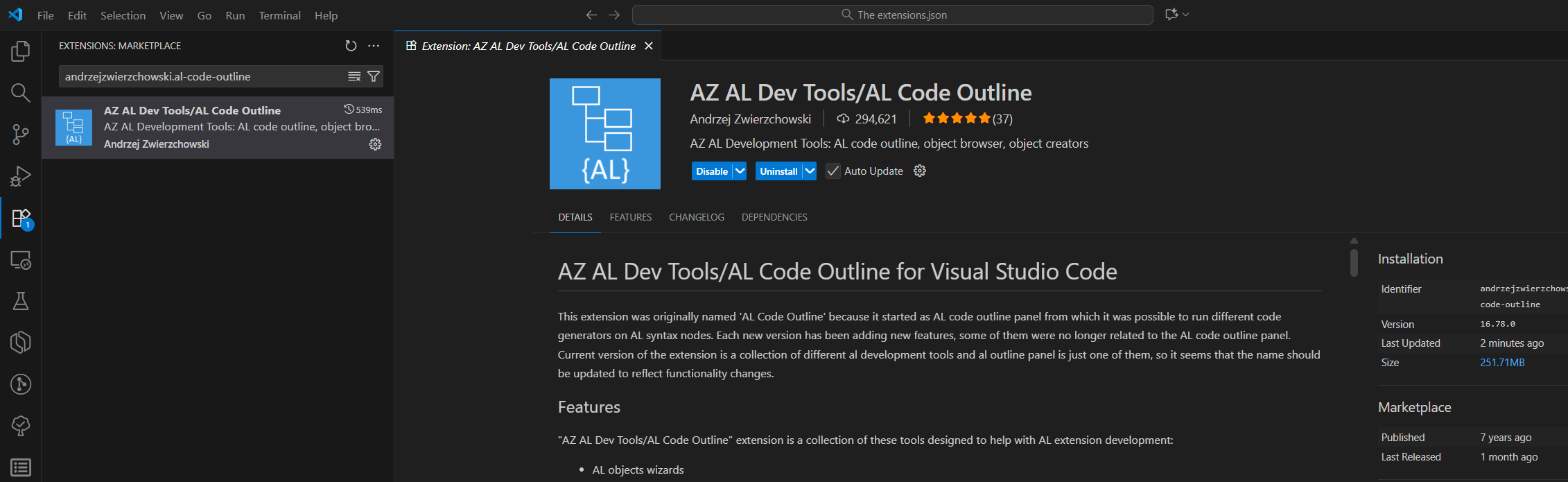Switch to the FEATURES tab
The height and width of the screenshot is (482, 1568).
[631, 217]
